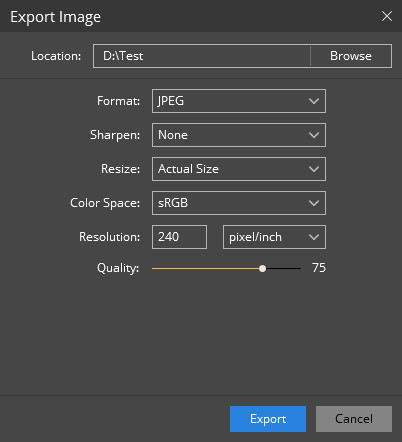Click the Resize dropdown chevron arrow
The image size is (402, 442).
pos(314,169)
